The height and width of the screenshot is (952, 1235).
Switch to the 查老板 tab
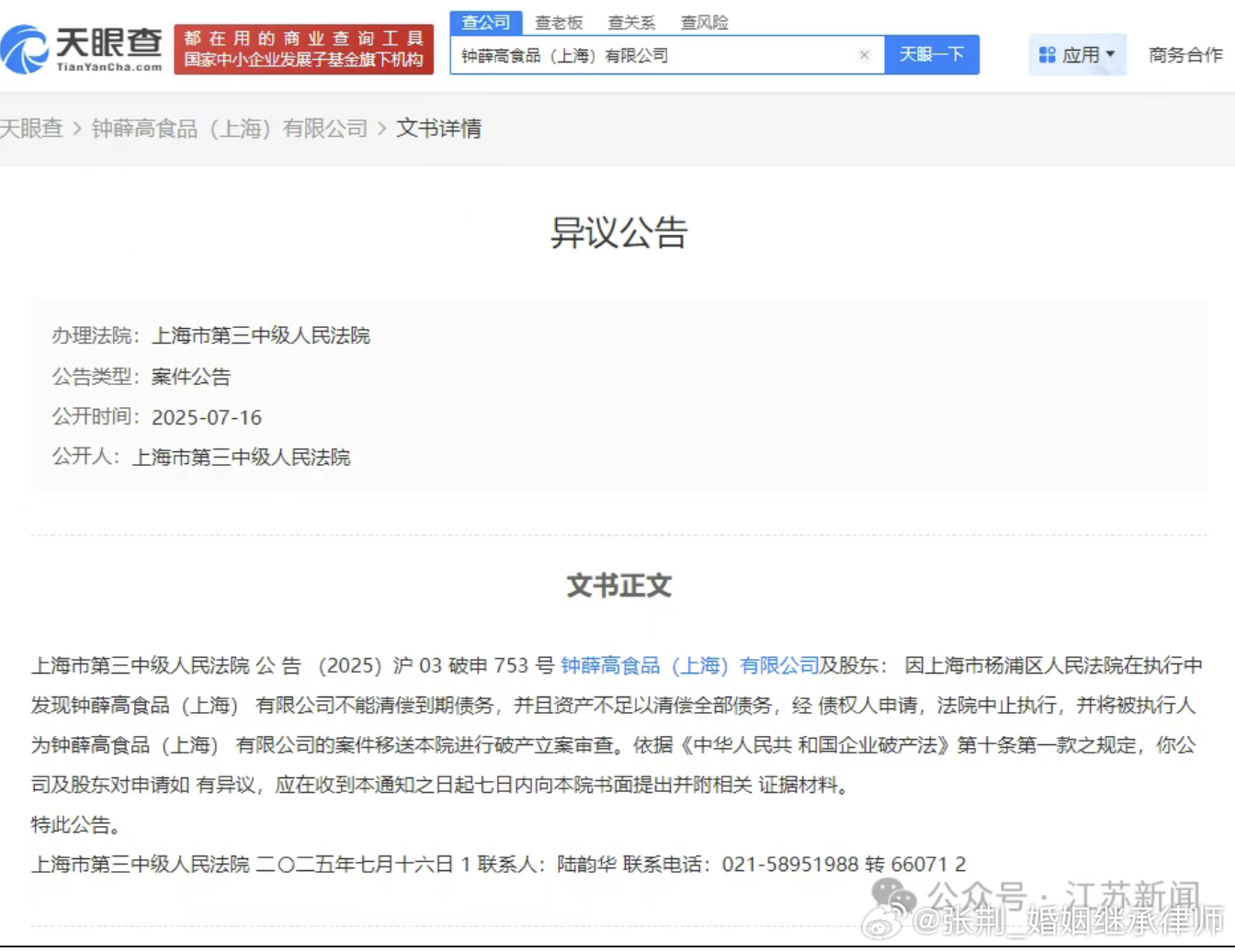point(559,22)
